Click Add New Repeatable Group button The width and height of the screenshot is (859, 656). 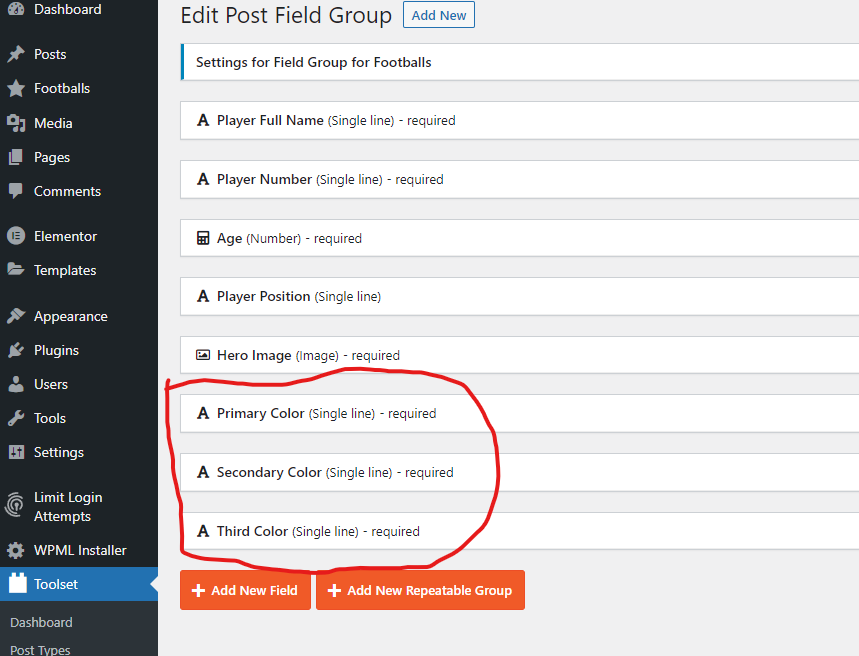coord(420,590)
